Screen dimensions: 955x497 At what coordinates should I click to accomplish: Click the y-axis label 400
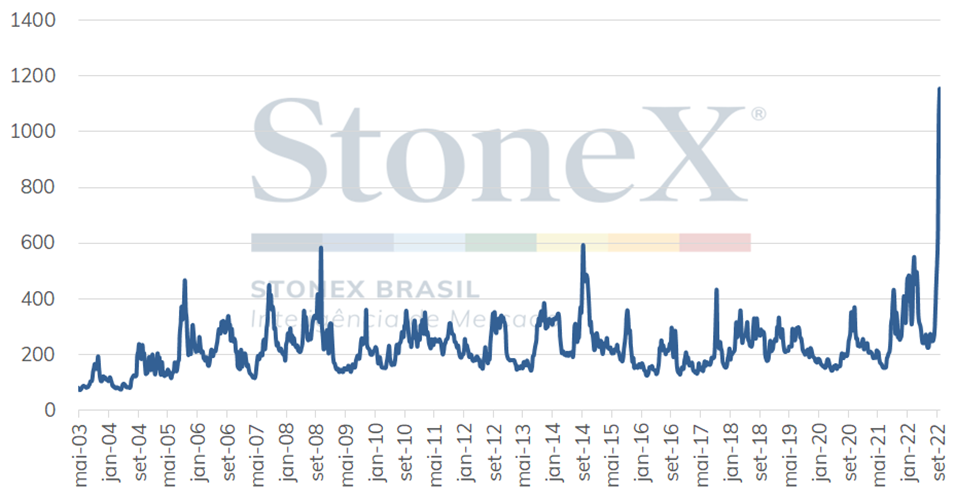[38, 298]
